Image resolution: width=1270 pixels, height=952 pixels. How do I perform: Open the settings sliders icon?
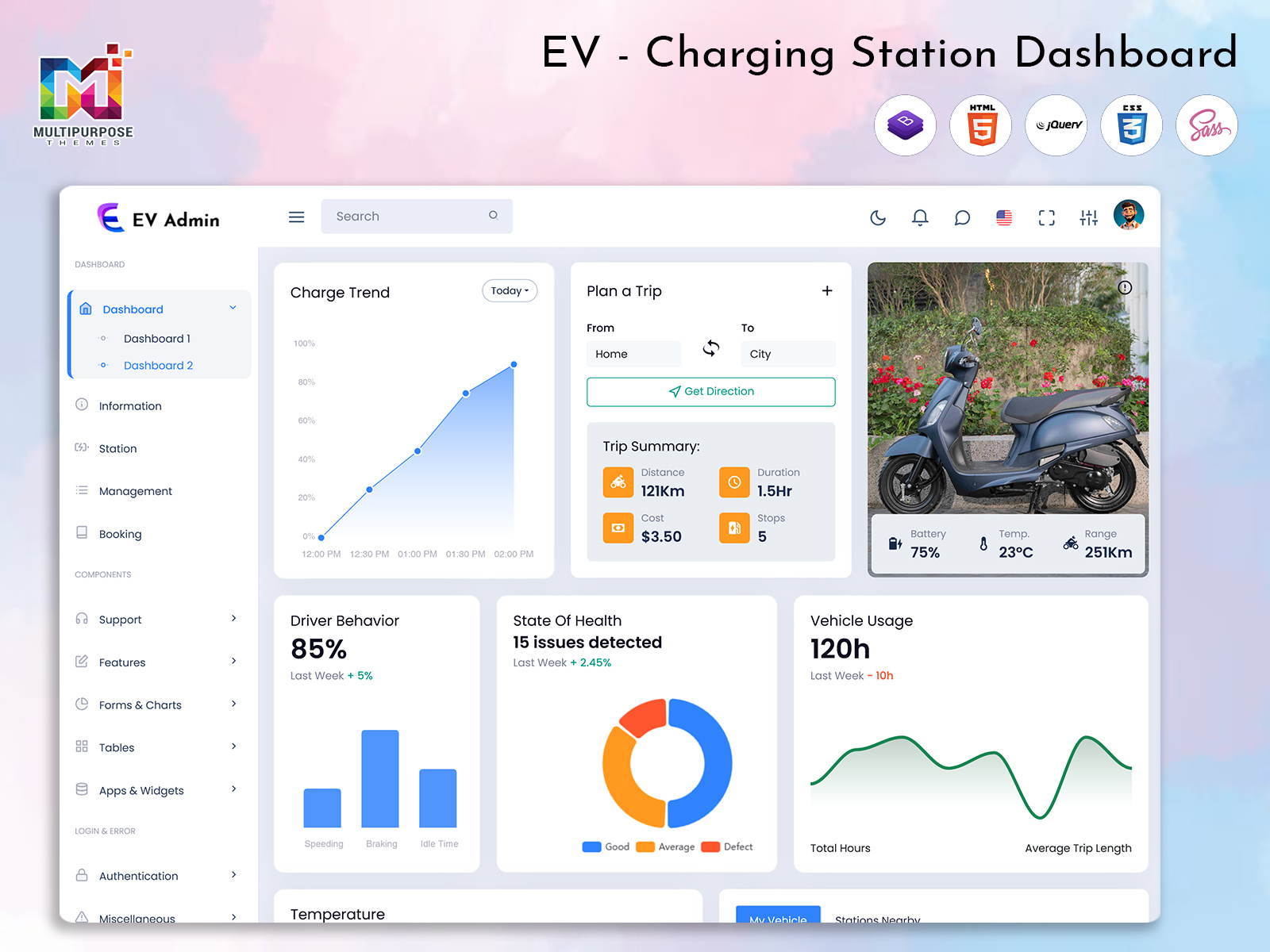(1089, 217)
